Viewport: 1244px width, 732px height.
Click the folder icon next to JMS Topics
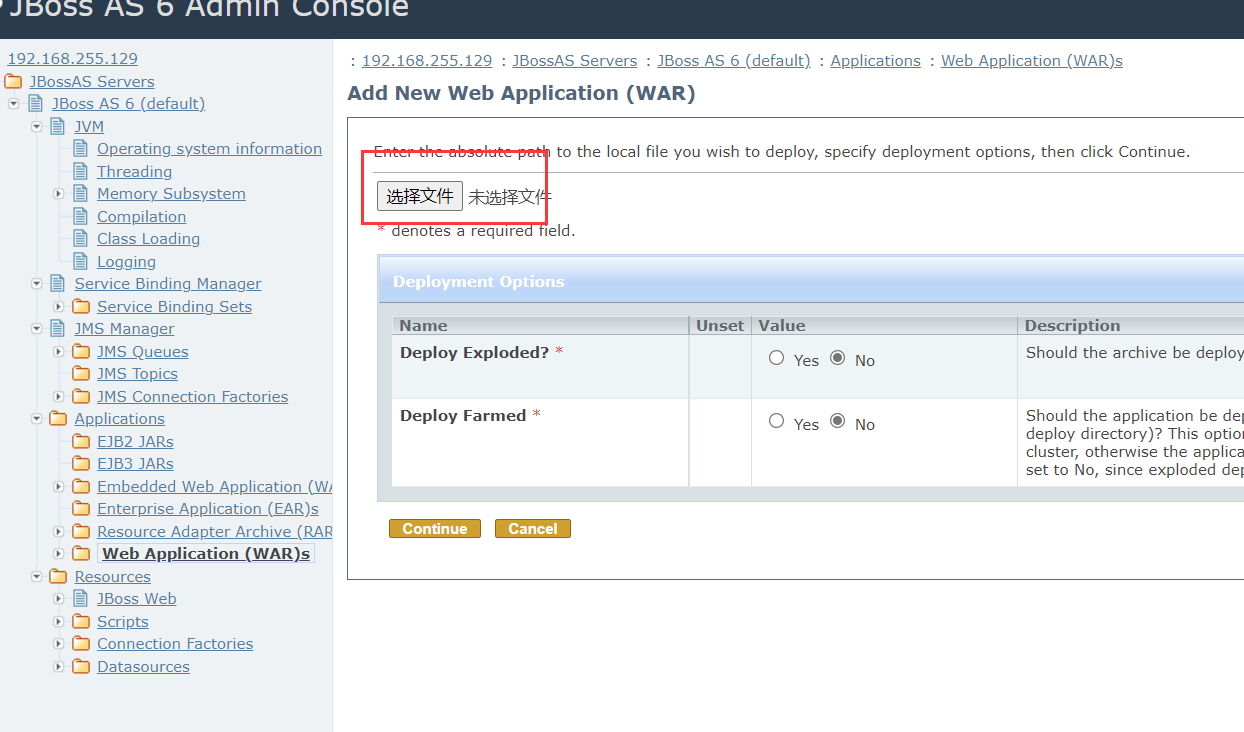81,373
